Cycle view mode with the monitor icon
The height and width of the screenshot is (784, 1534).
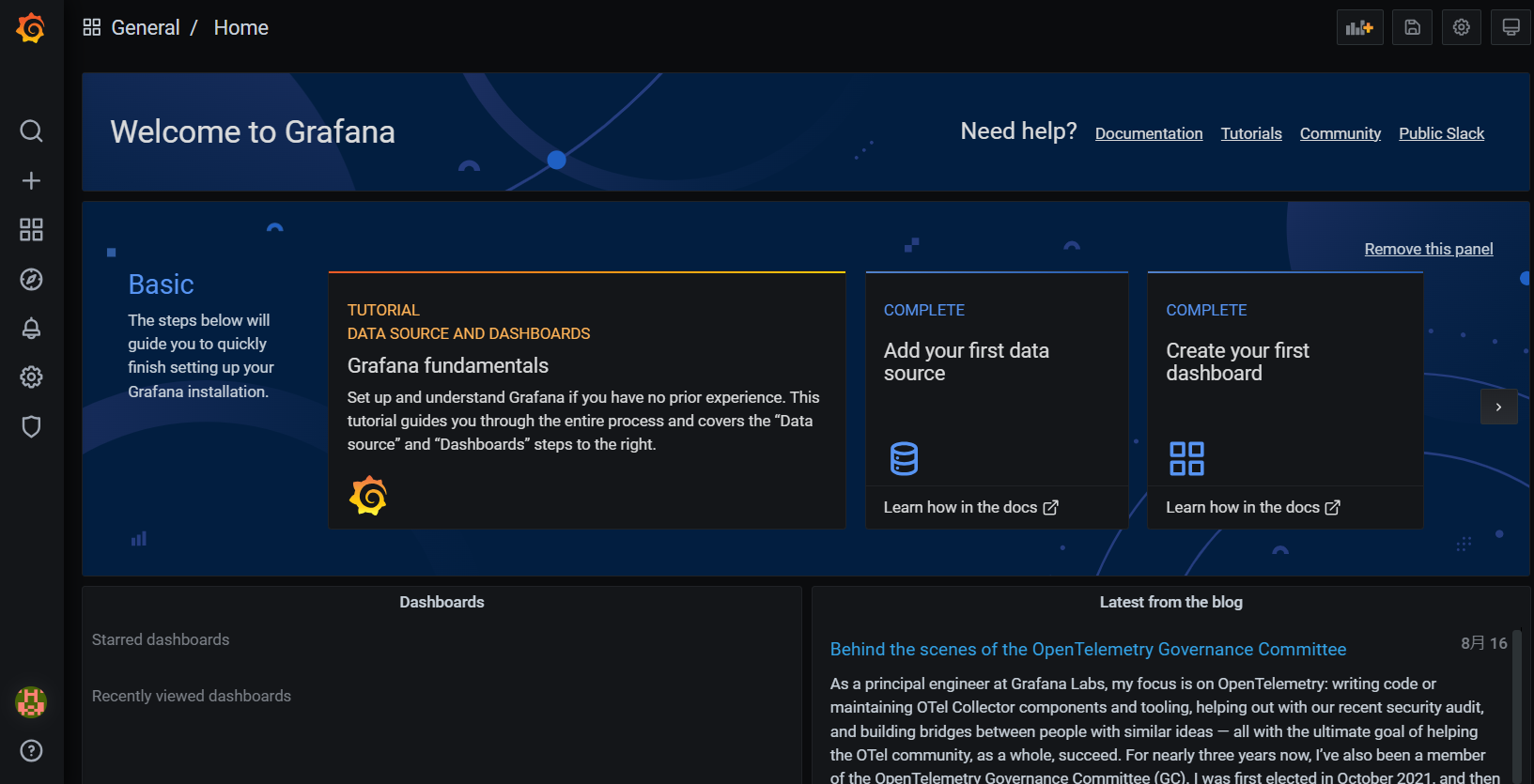point(1511,27)
